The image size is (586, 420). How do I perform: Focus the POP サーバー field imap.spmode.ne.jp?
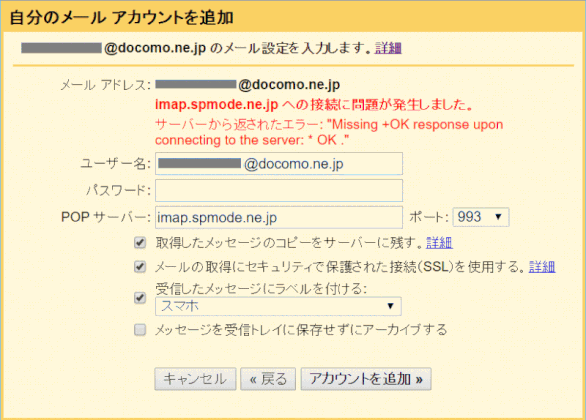(279, 217)
